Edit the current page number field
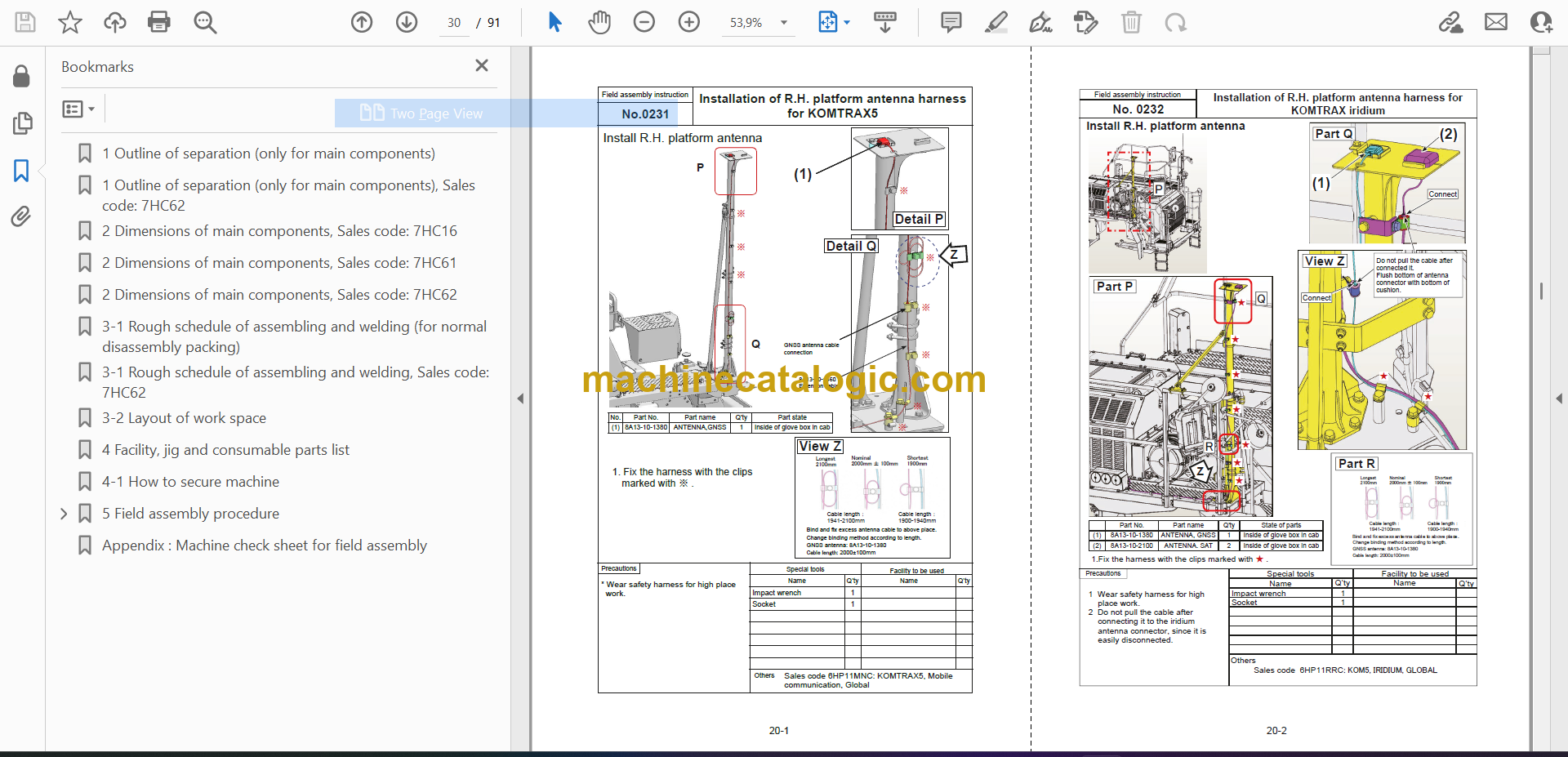The width and height of the screenshot is (1568, 757). point(454,23)
